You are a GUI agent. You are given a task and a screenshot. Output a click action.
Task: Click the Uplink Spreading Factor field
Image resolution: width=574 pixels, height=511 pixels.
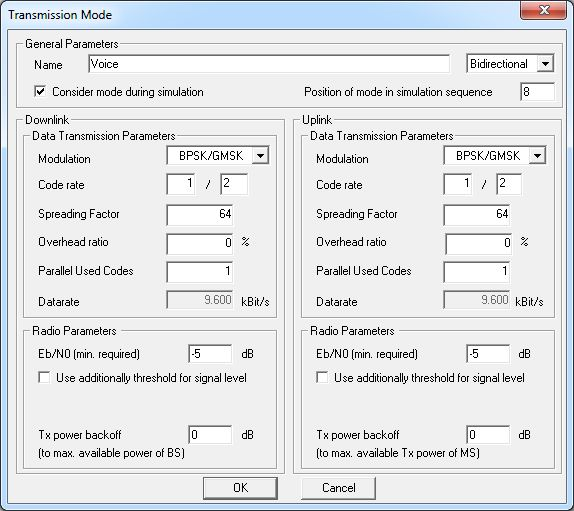coord(477,214)
